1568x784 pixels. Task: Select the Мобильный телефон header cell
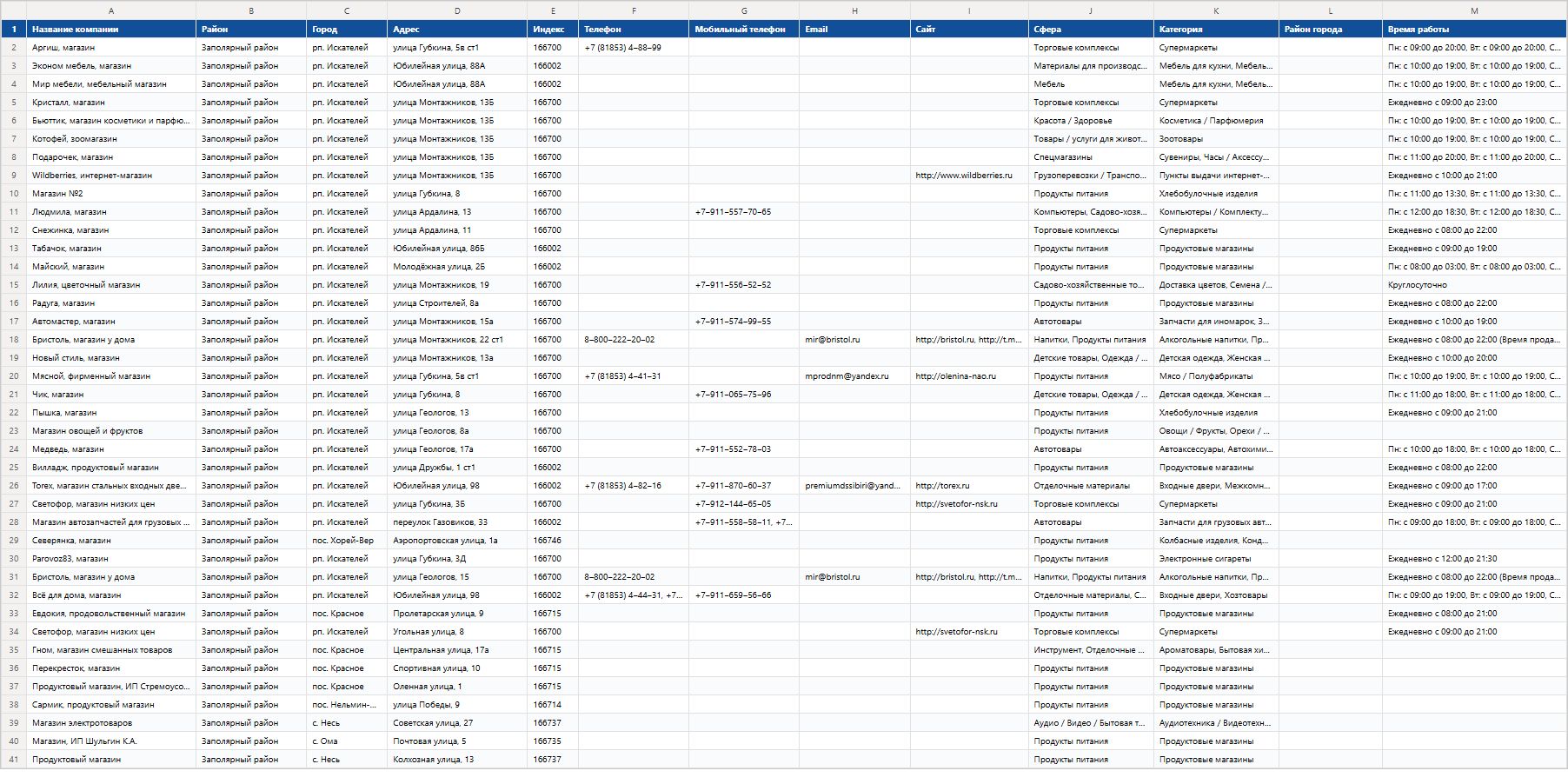pyautogui.click(x=744, y=30)
